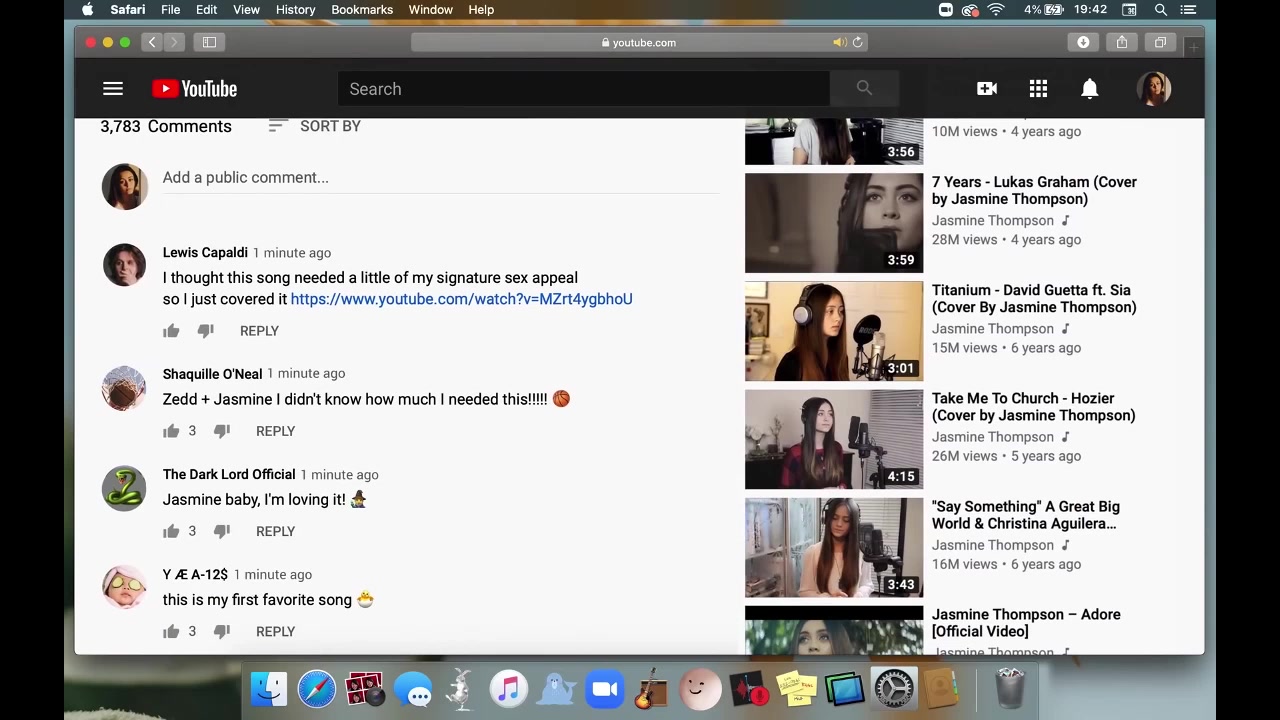Open the File menu
Image resolution: width=1280 pixels, height=720 pixels.
[x=170, y=10]
